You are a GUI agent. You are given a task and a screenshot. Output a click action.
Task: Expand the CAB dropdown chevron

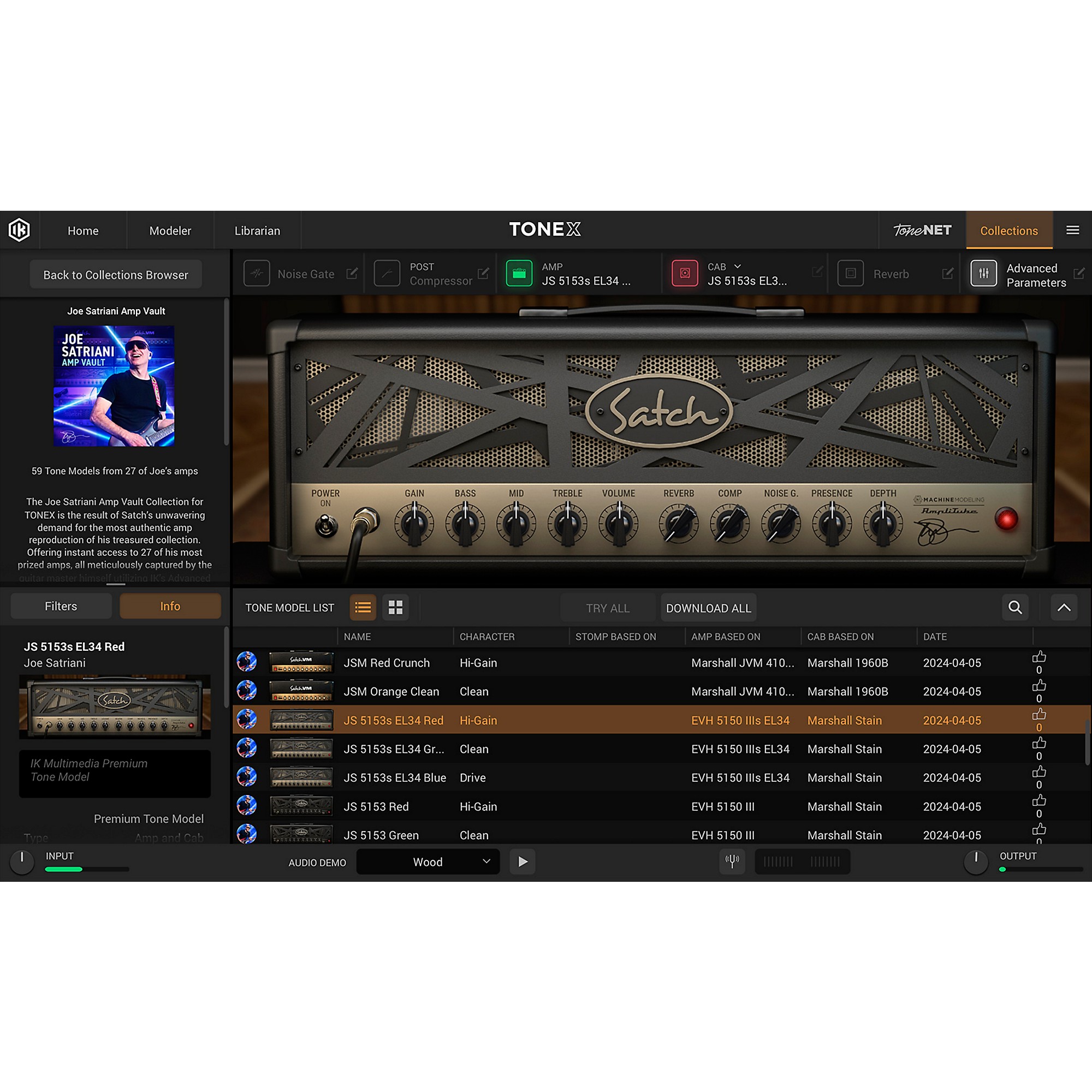coord(737,266)
